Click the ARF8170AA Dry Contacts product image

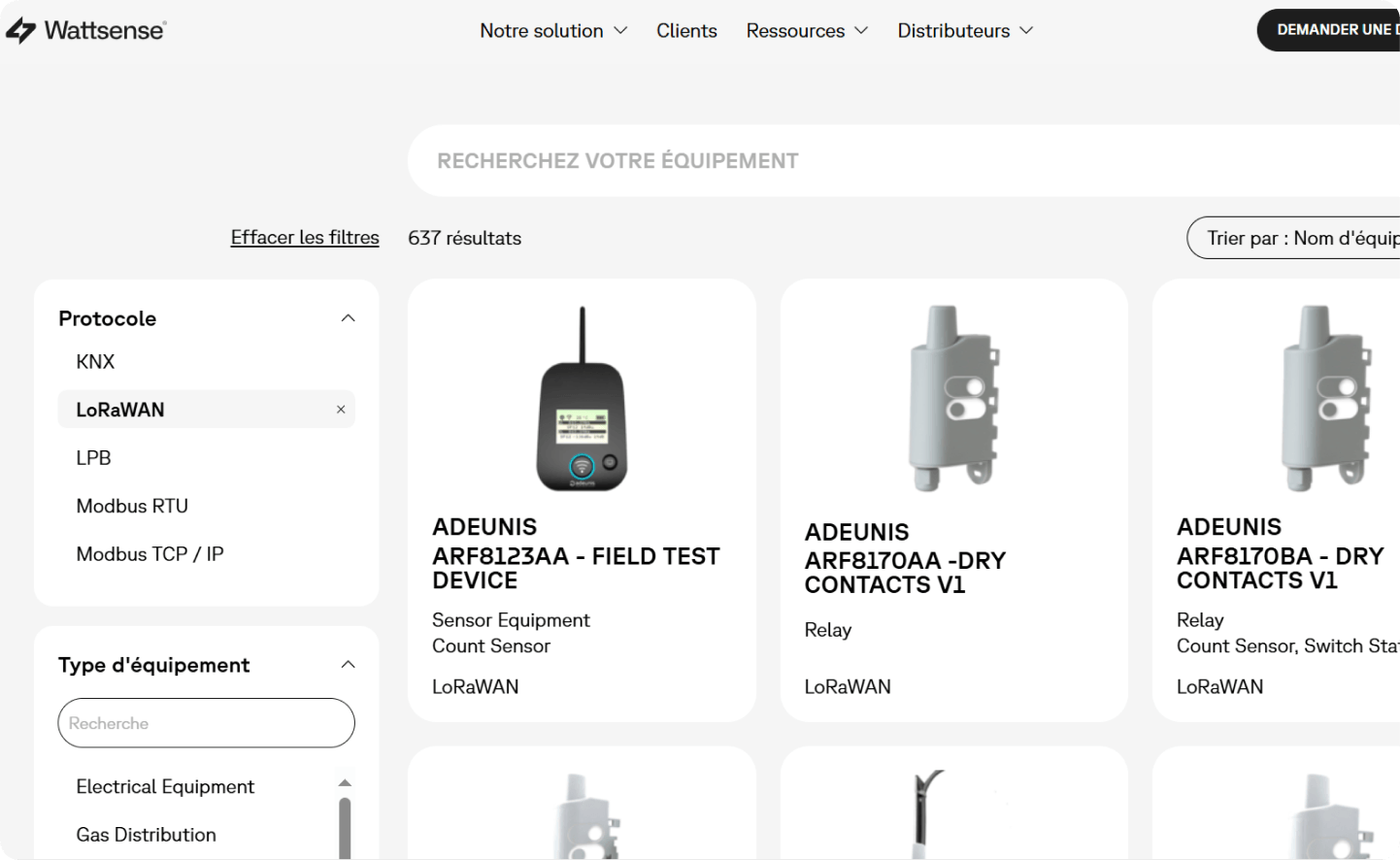tap(953, 400)
